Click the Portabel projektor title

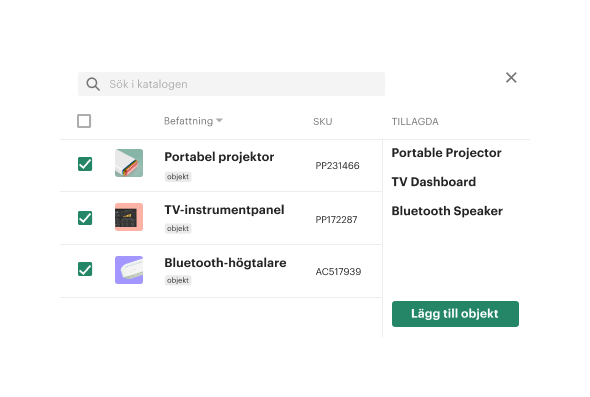pos(219,157)
